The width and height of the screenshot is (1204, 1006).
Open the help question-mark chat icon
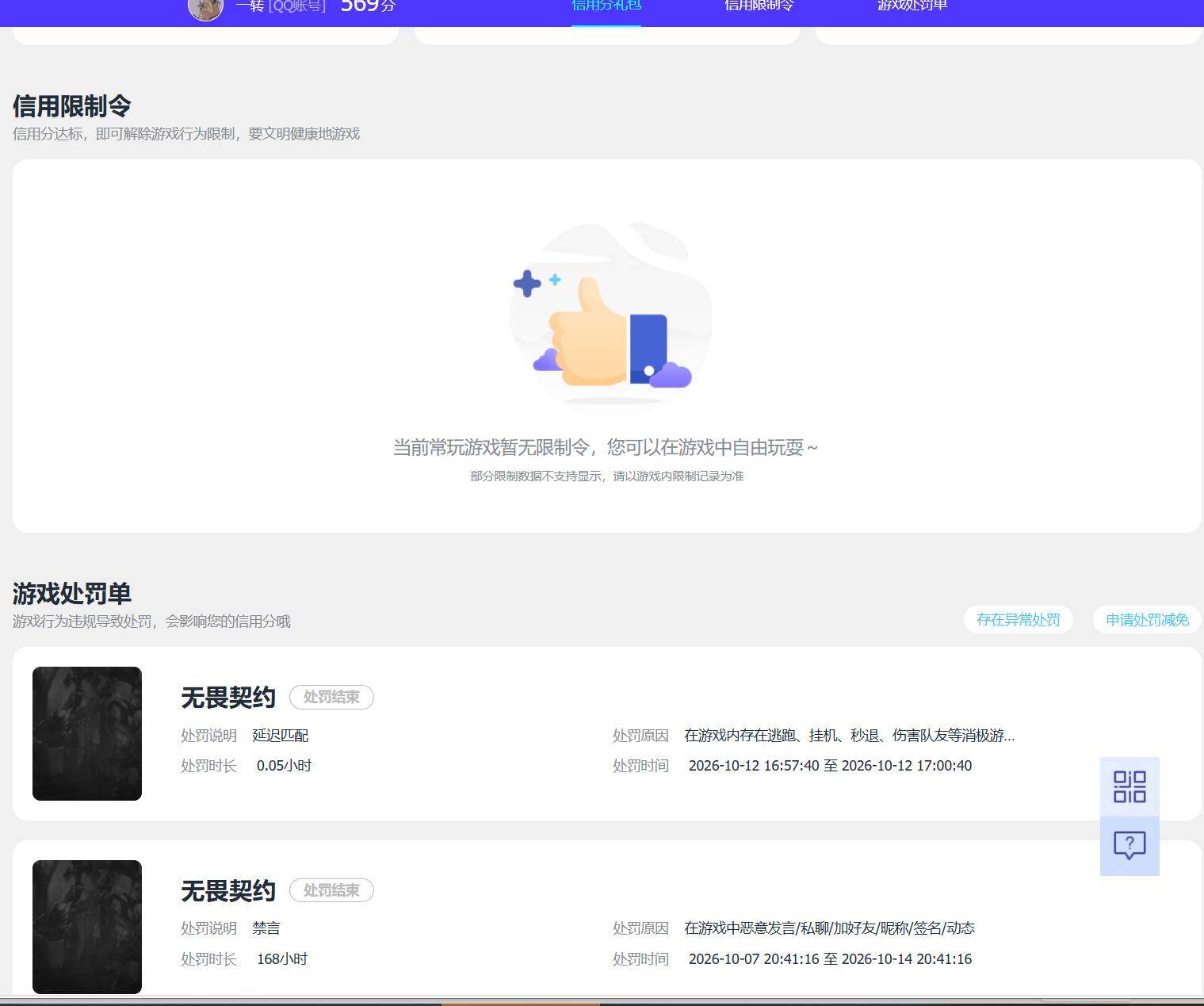[x=1129, y=846]
